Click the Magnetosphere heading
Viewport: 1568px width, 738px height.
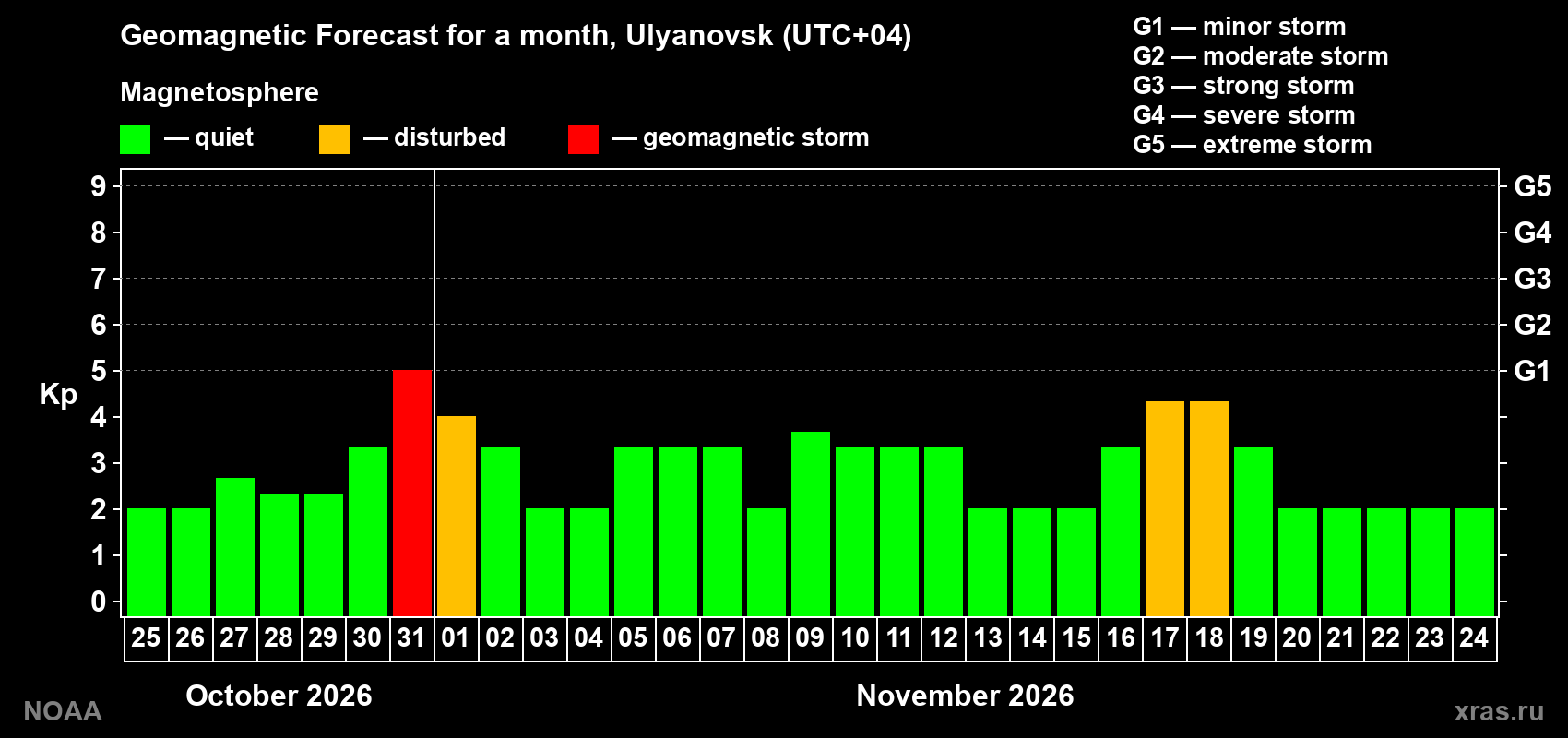pyautogui.click(x=220, y=92)
